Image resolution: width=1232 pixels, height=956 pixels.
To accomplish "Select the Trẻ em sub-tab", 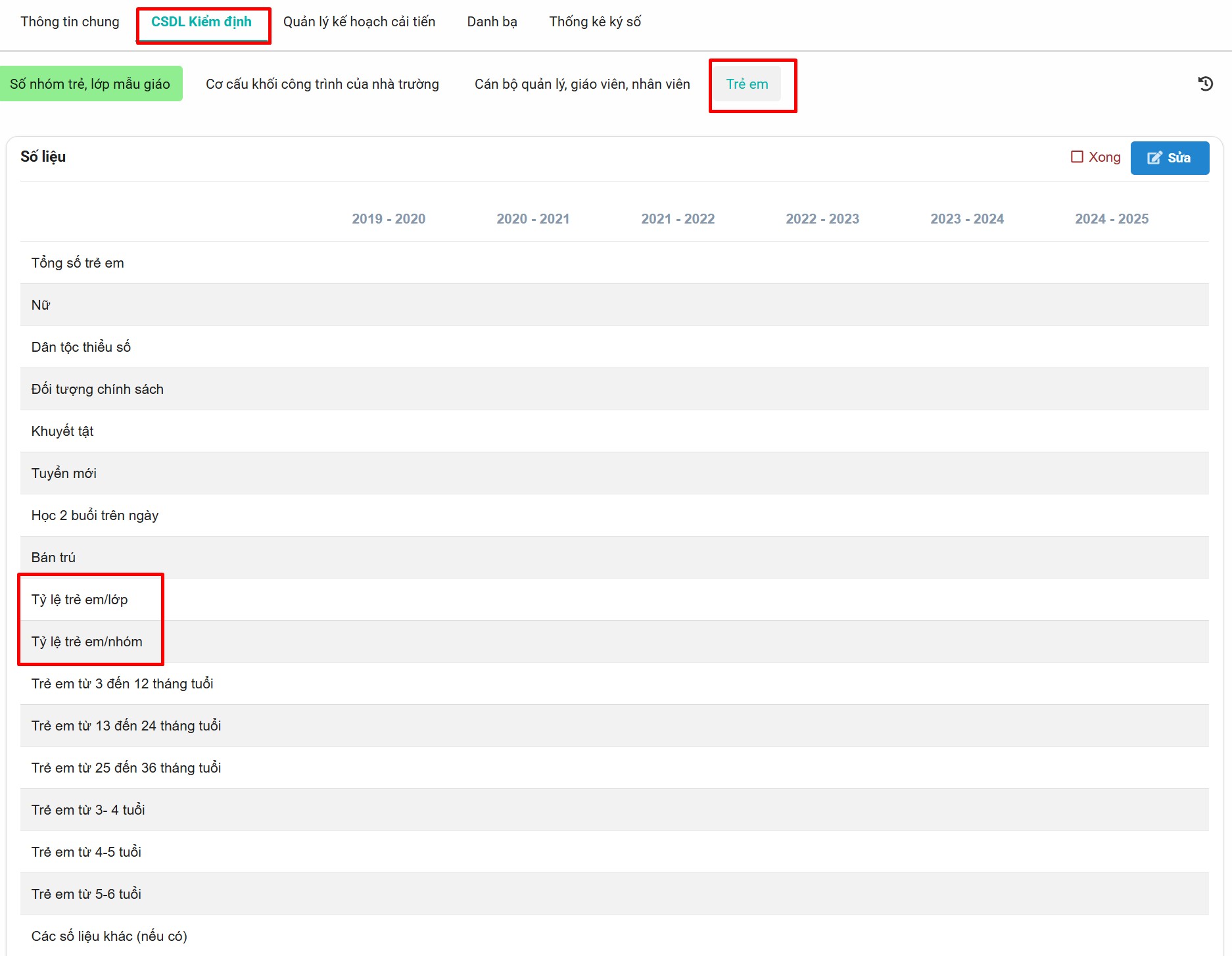I will click(747, 84).
